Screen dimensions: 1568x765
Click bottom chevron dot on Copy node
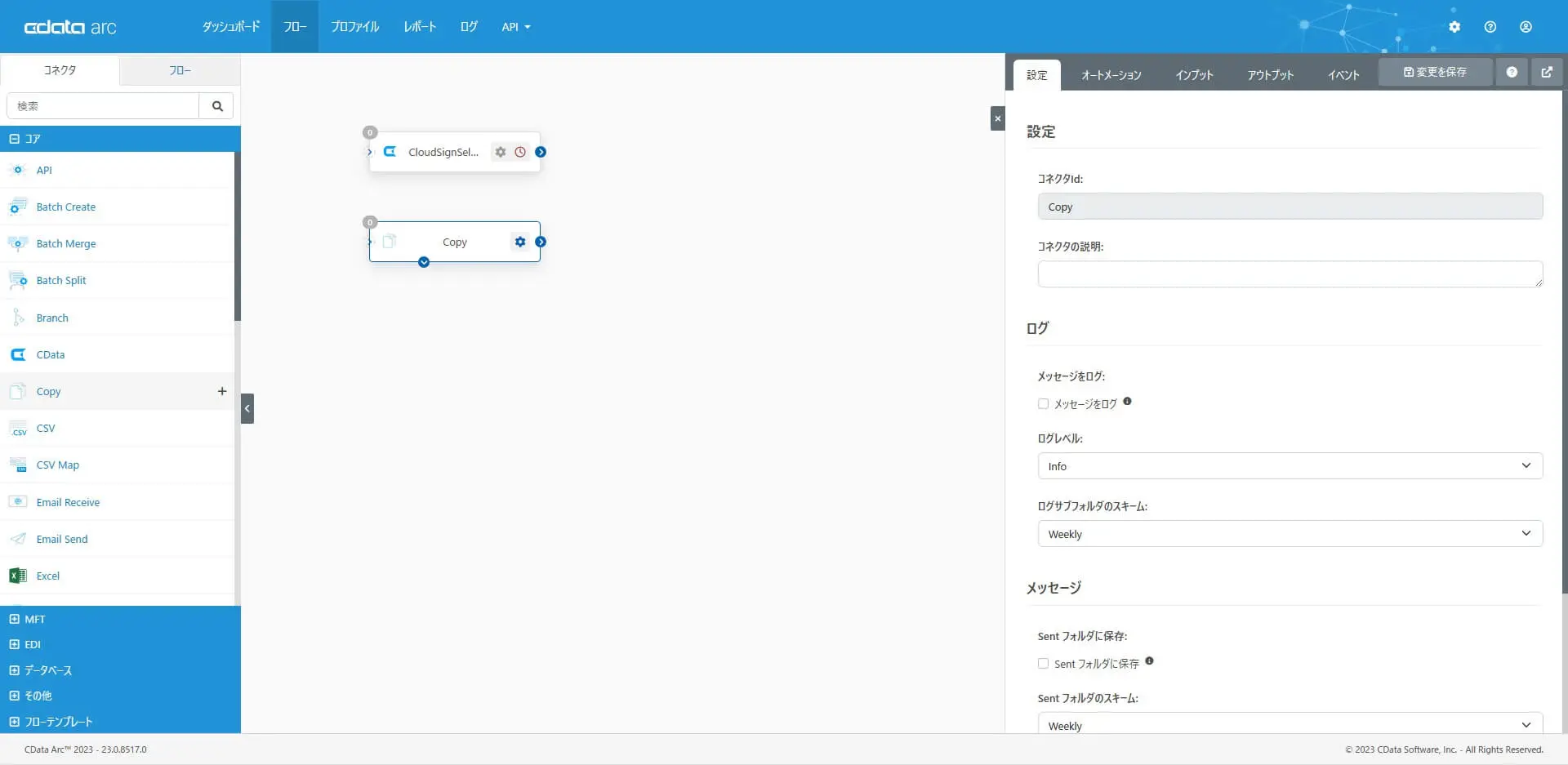tap(424, 262)
